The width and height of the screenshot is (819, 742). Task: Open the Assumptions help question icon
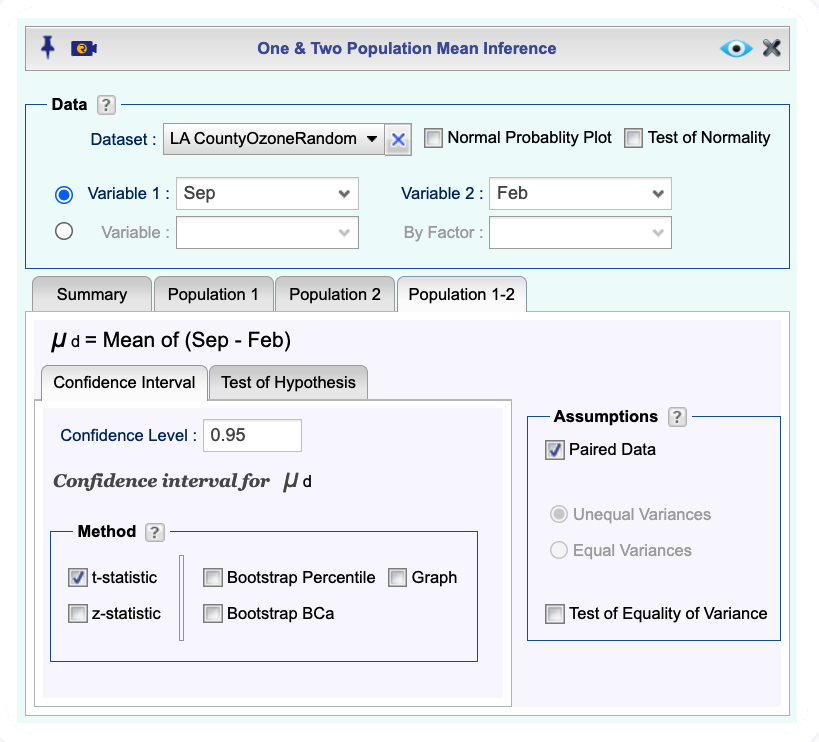coord(677,417)
